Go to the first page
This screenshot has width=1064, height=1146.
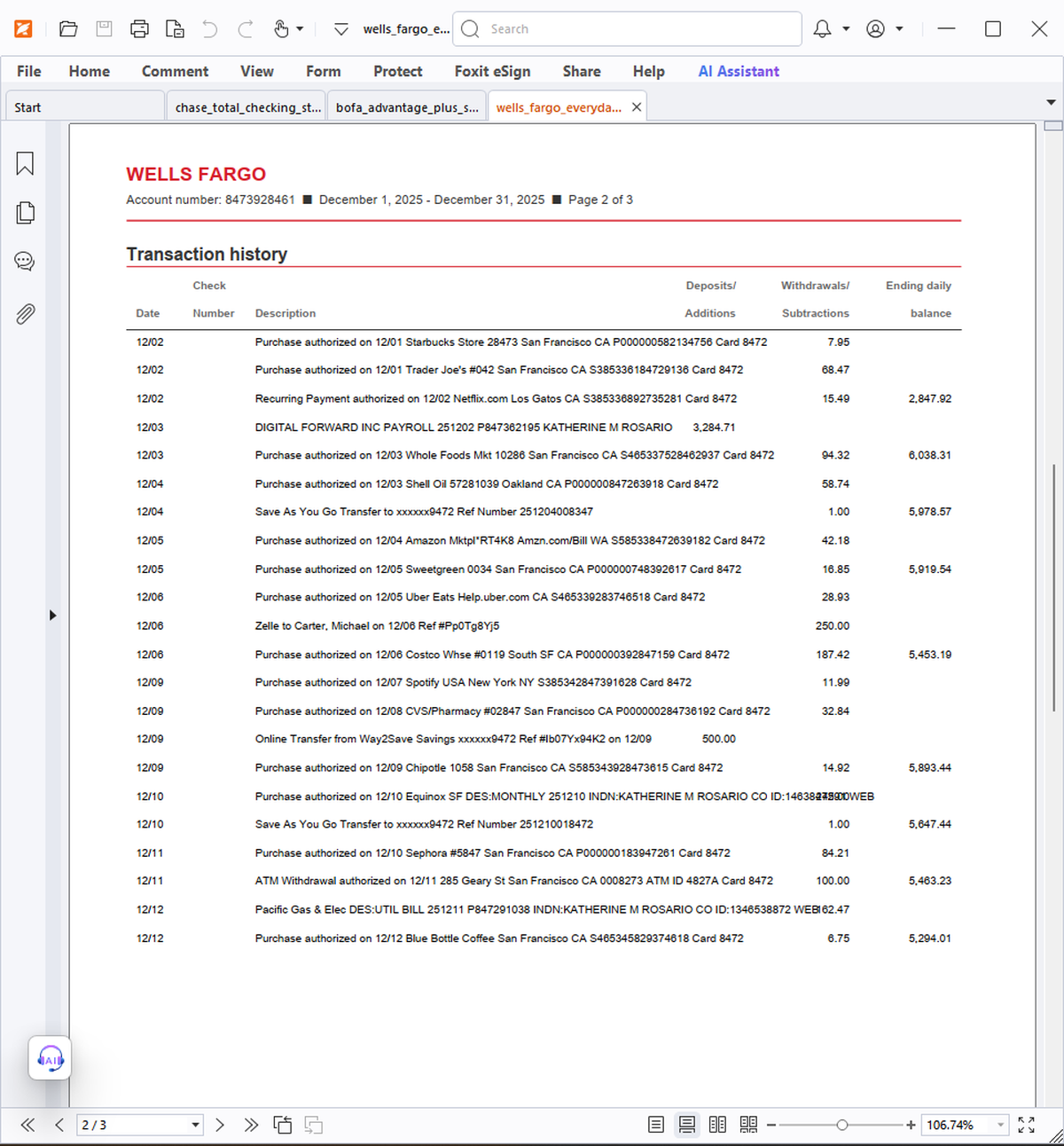click(x=27, y=1125)
